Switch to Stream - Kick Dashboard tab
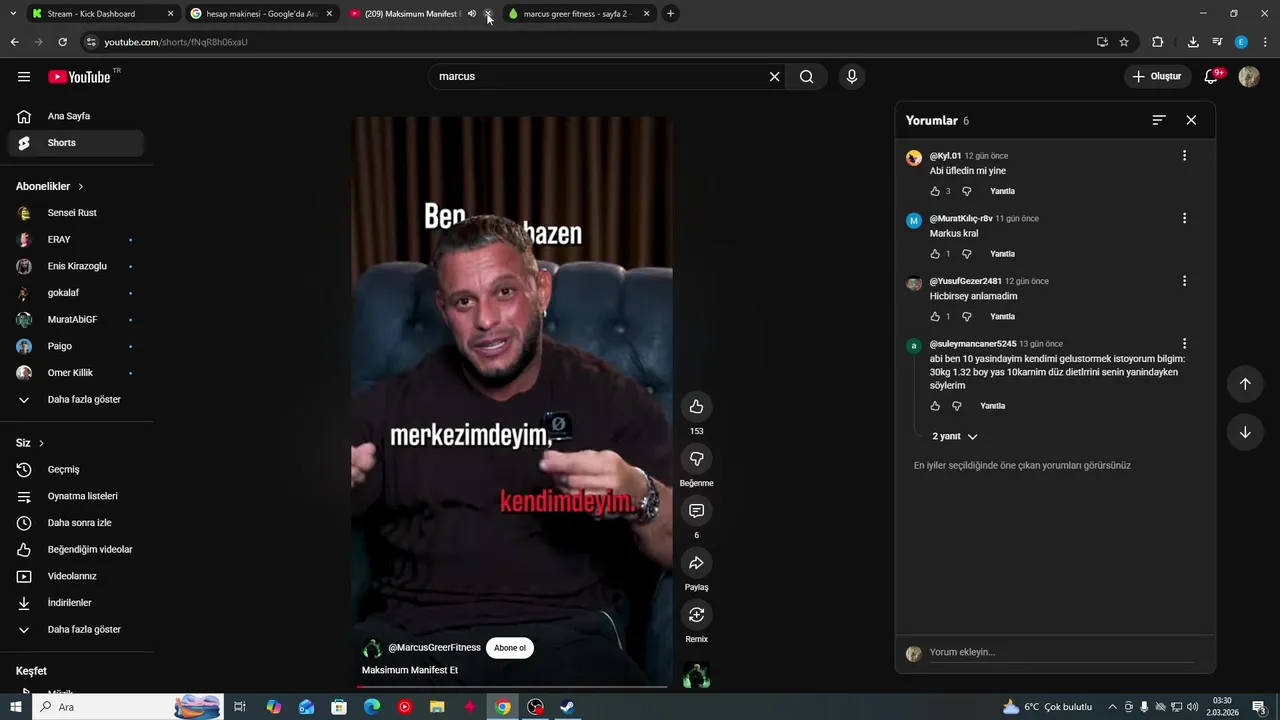Viewport: 1280px width, 720px height. click(101, 14)
